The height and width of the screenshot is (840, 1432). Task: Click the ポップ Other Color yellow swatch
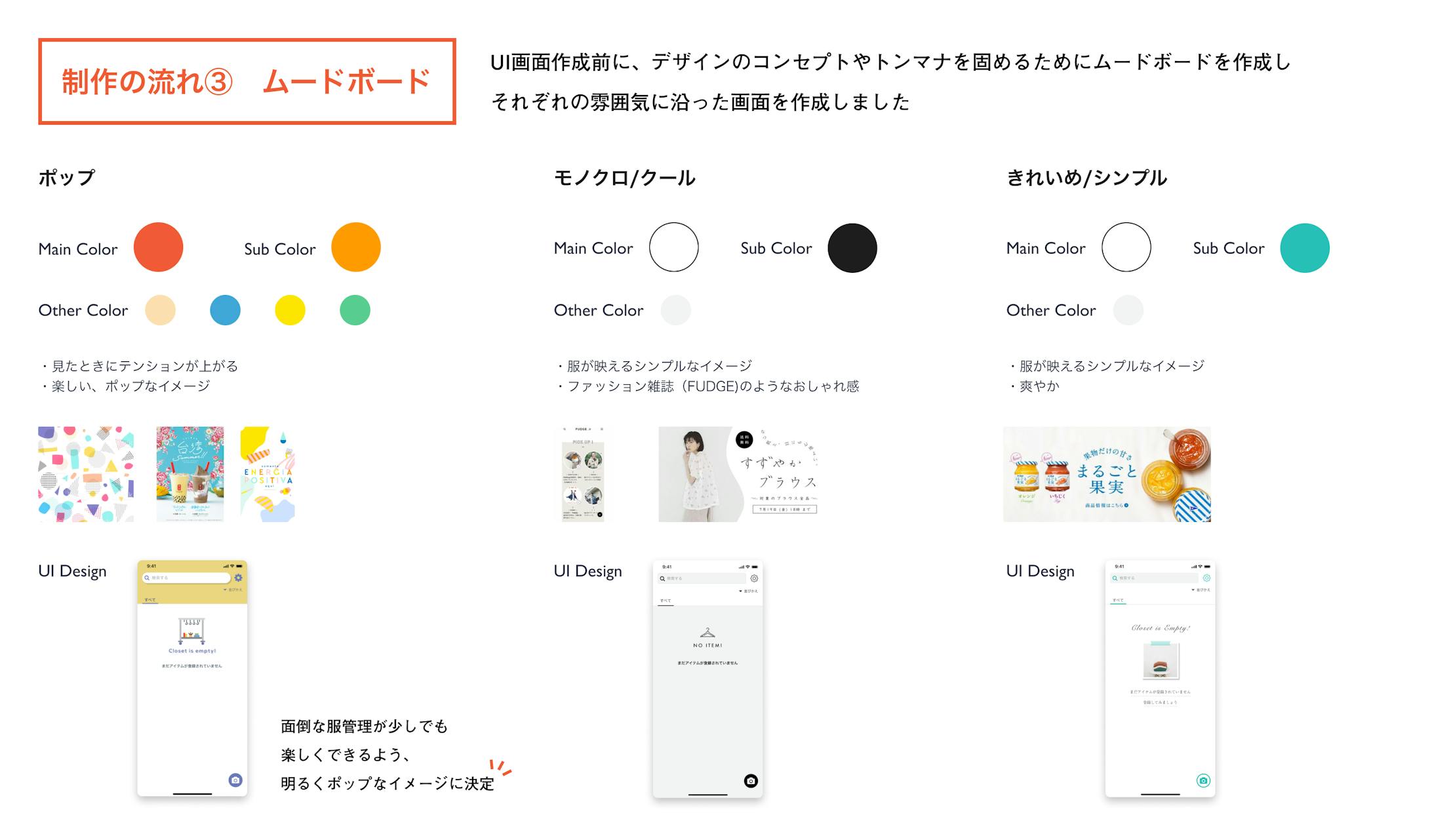pyautogui.click(x=282, y=310)
